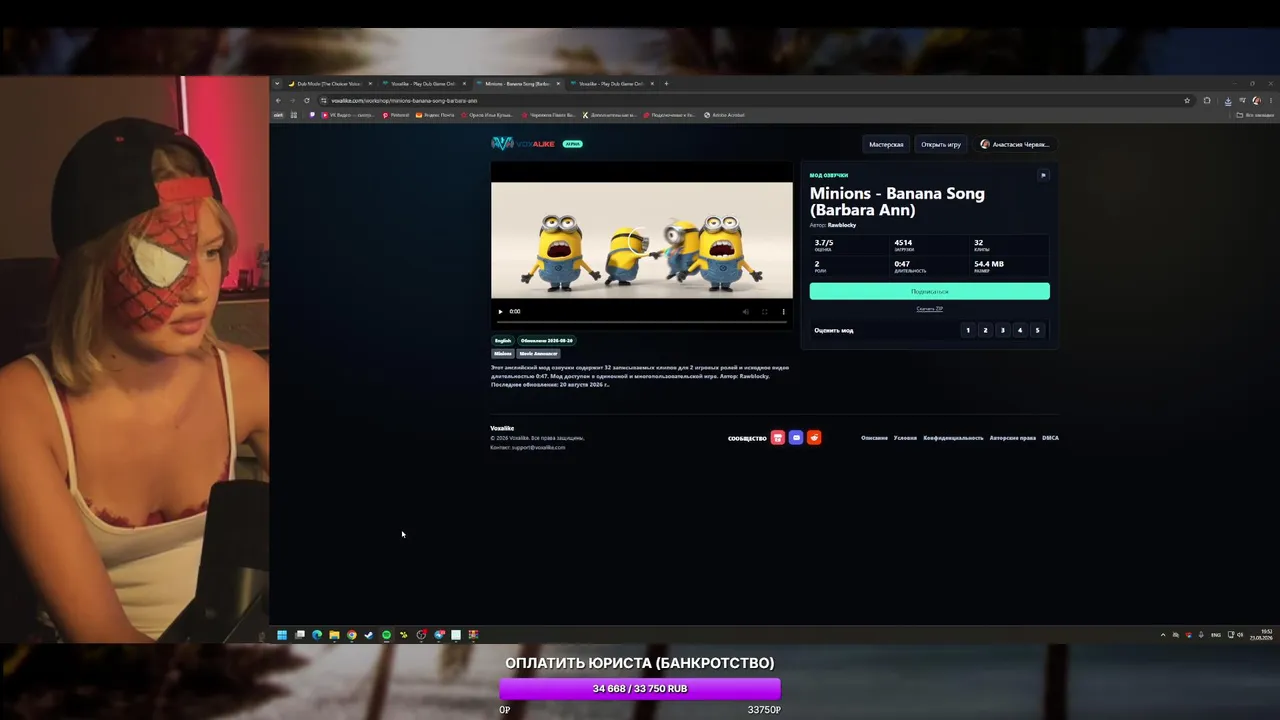
Task: Click the Voxalike logo in the header
Action: click(x=523, y=144)
